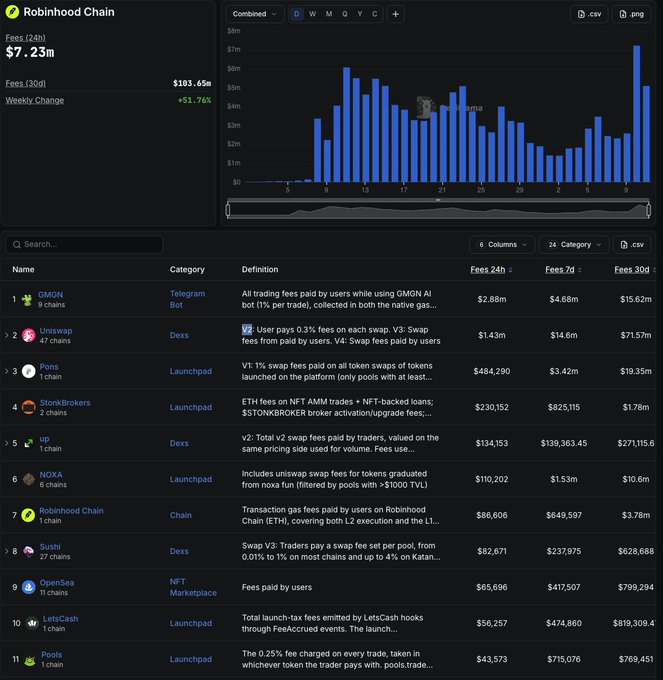The width and height of the screenshot is (663, 680).
Task: Open the Uniswap protocol link
Action: 56,330
